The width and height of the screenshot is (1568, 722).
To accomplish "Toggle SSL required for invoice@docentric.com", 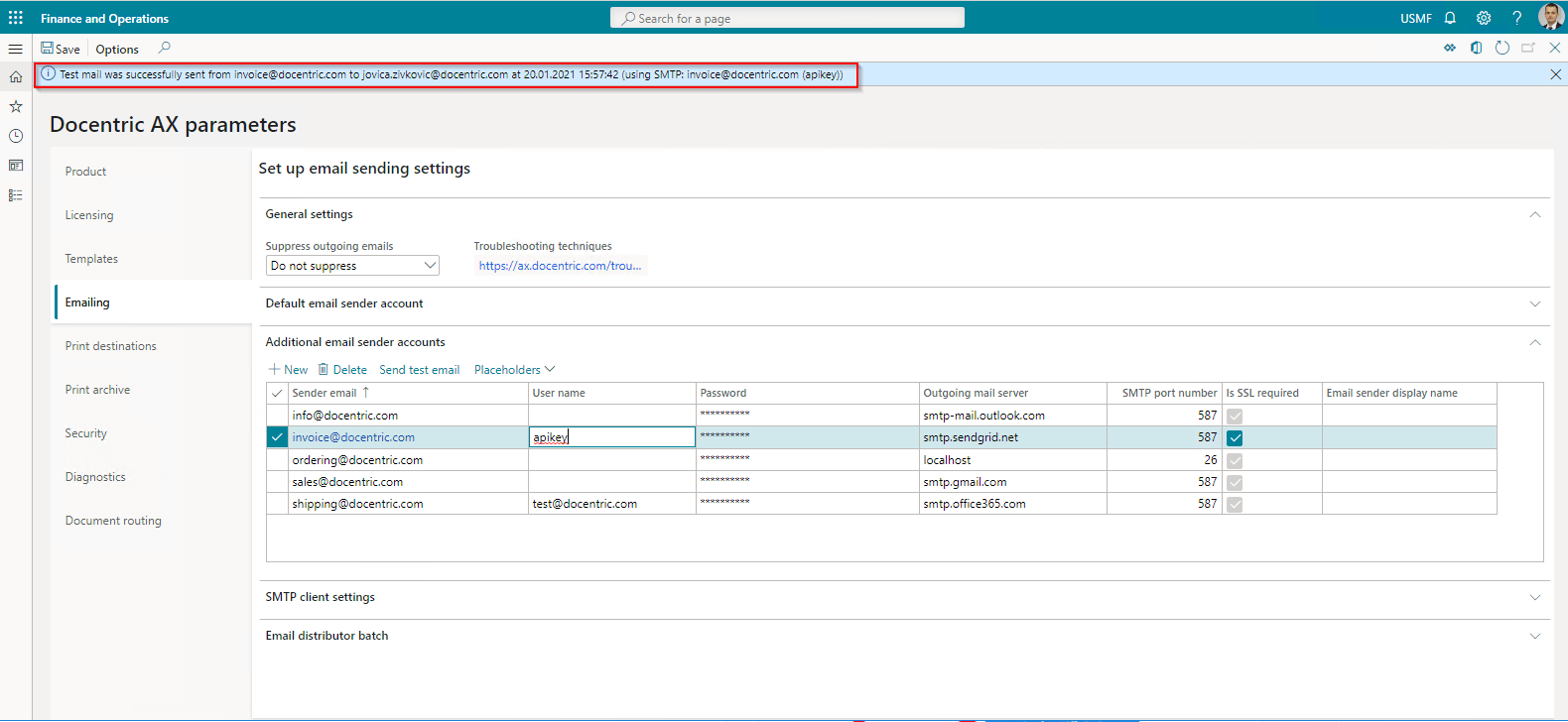I will click(1235, 437).
